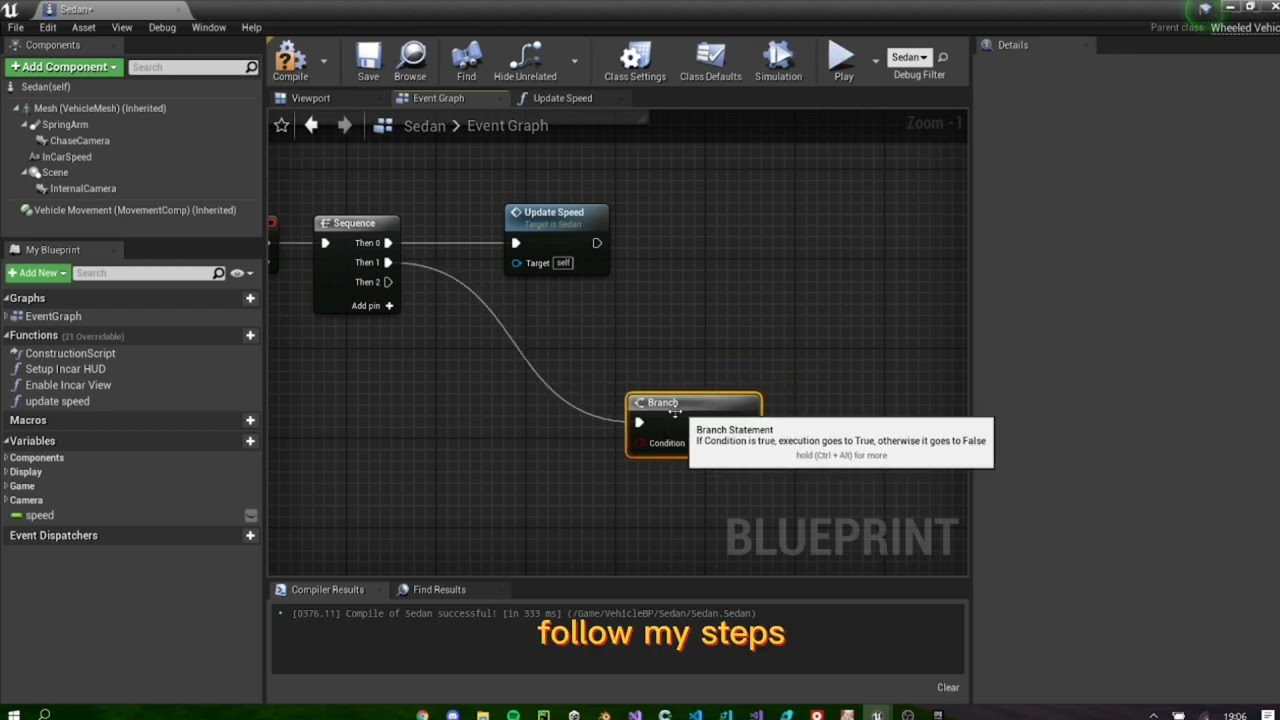Select the speed variable

click(x=40, y=516)
